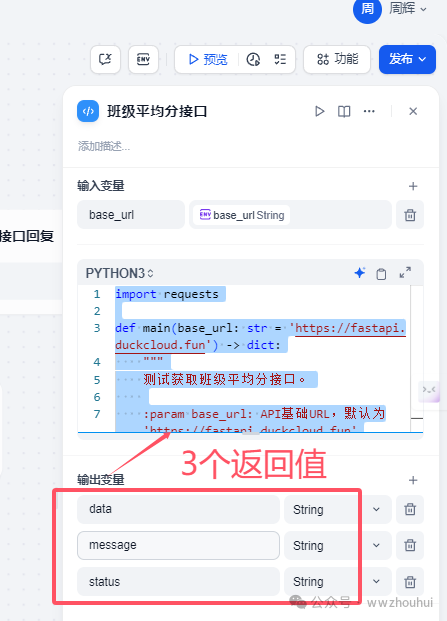447x621 pixels.
Task: Click the floating assistant widget at editor edge
Action: (x=429, y=391)
